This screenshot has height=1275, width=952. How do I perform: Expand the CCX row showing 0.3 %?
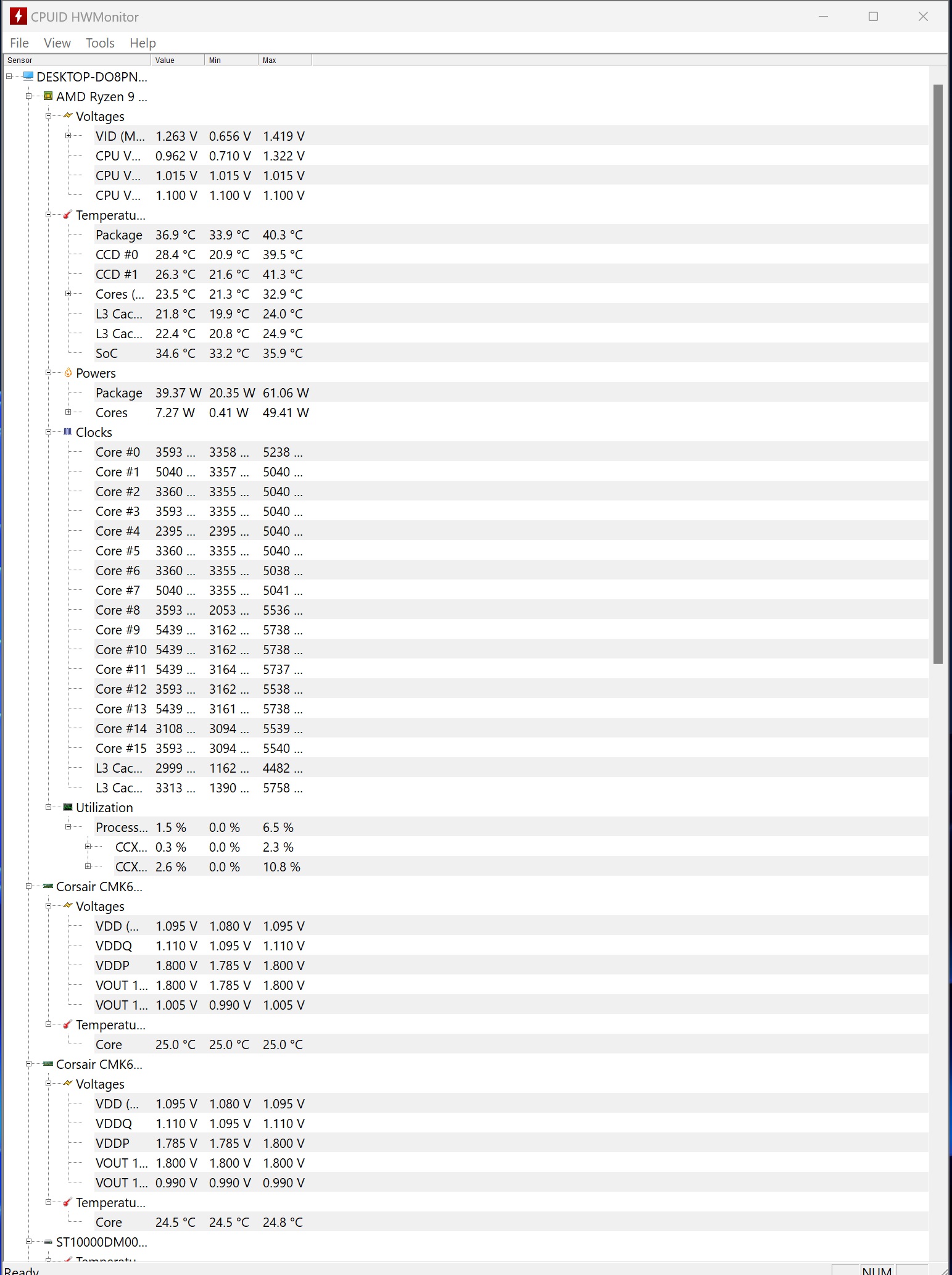pos(88,847)
